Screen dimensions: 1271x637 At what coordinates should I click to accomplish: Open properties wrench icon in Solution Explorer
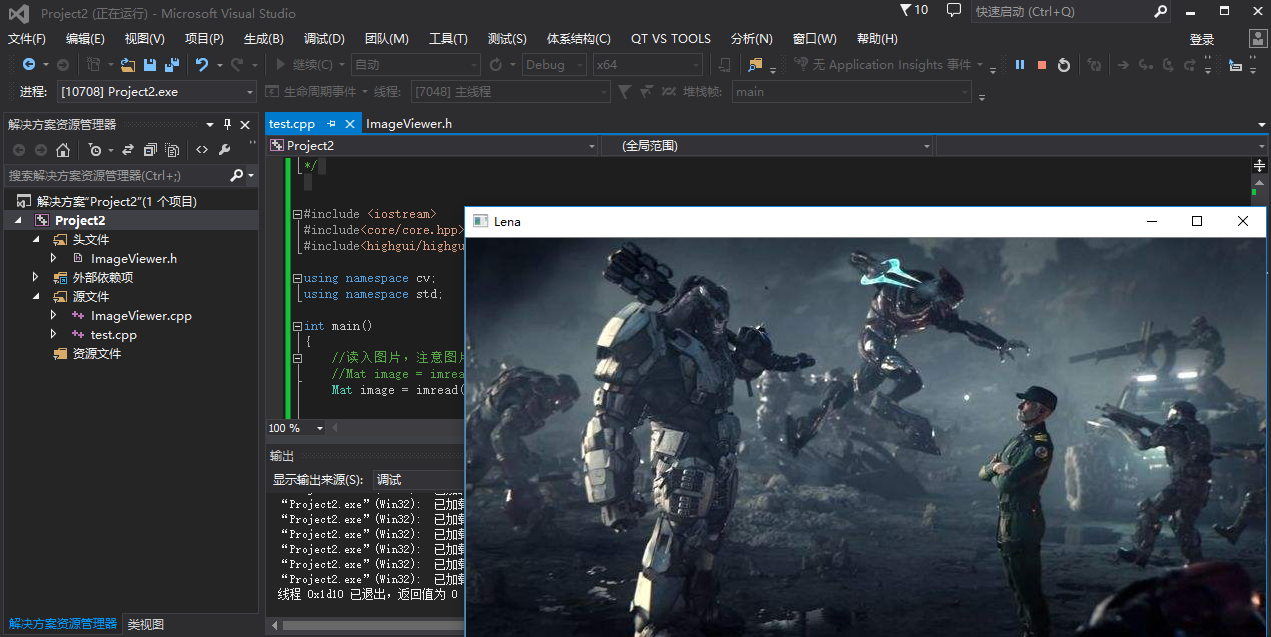[224, 150]
